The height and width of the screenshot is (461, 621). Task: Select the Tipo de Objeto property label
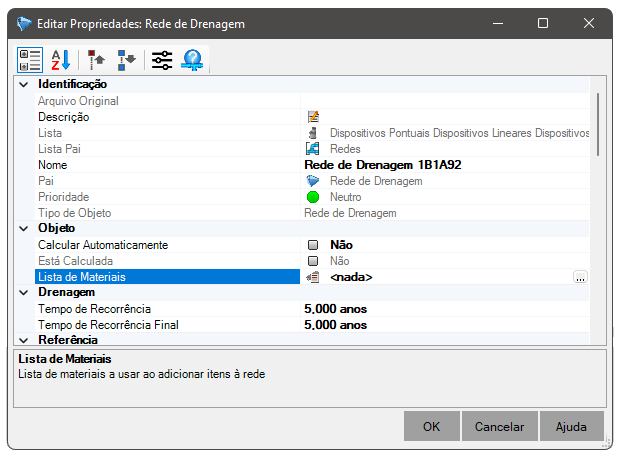click(x=74, y=213)
